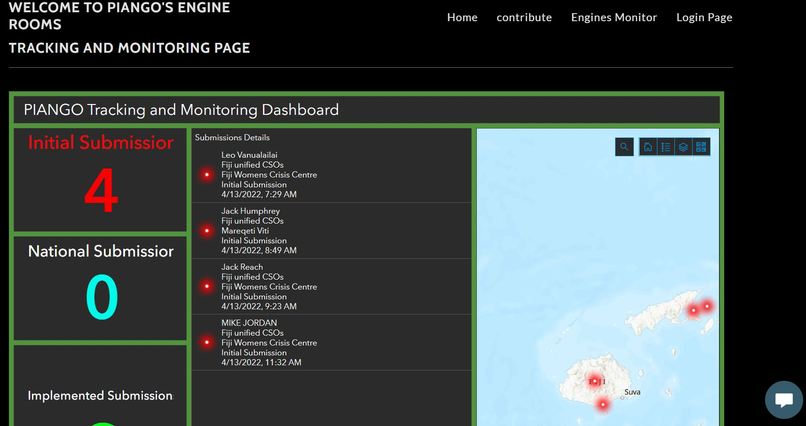
Task: Click red dot beside MIKE JORDAN
Action: click(x=207, y=342)
